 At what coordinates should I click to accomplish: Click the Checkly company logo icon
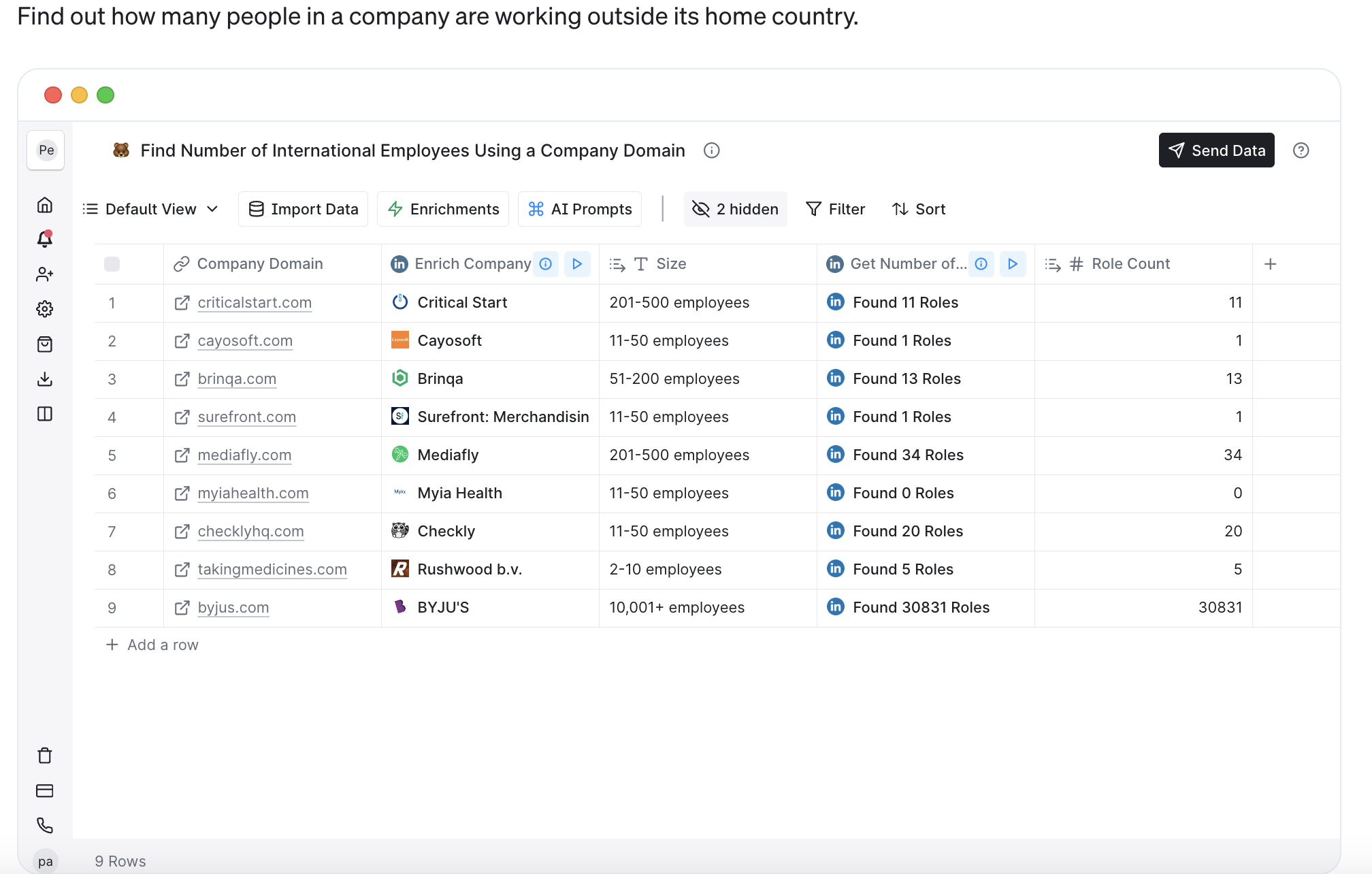(400, 530)
